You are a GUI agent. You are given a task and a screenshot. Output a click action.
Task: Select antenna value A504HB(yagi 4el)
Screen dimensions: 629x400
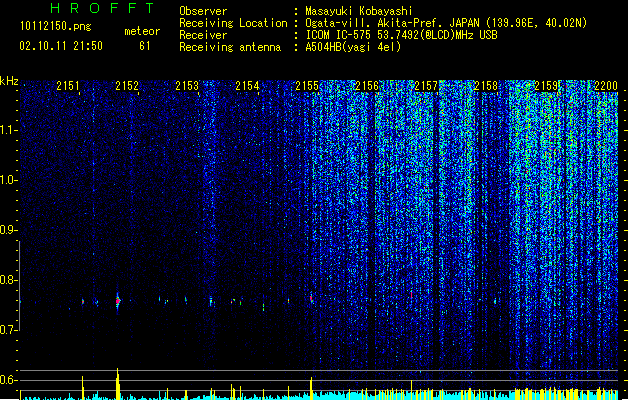point(353,47)
